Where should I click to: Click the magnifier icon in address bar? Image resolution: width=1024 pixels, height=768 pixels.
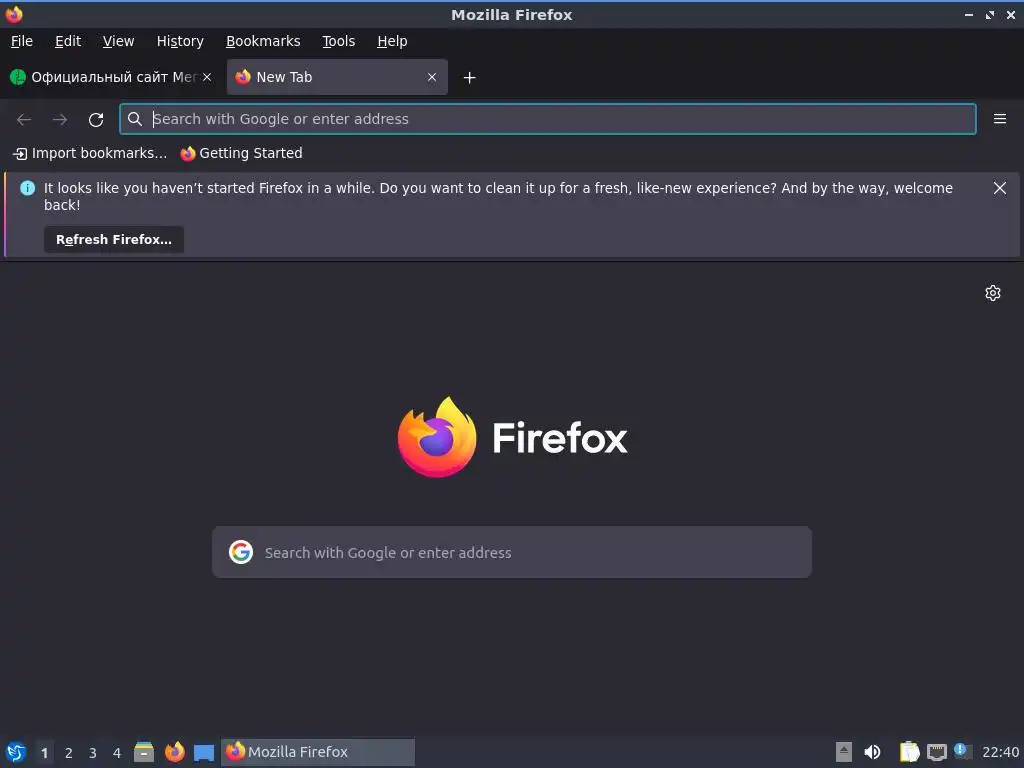pyautogui.click(x=135, y=119)
